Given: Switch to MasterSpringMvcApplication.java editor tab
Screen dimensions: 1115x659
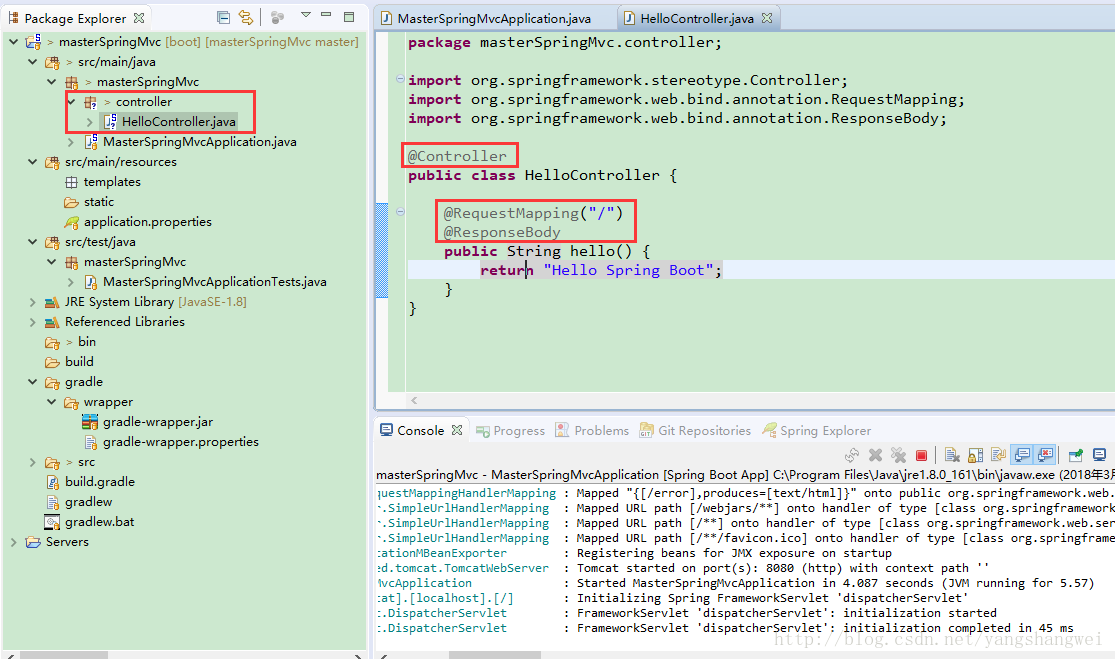Looking at the screenshot, I should click(493, 18).
